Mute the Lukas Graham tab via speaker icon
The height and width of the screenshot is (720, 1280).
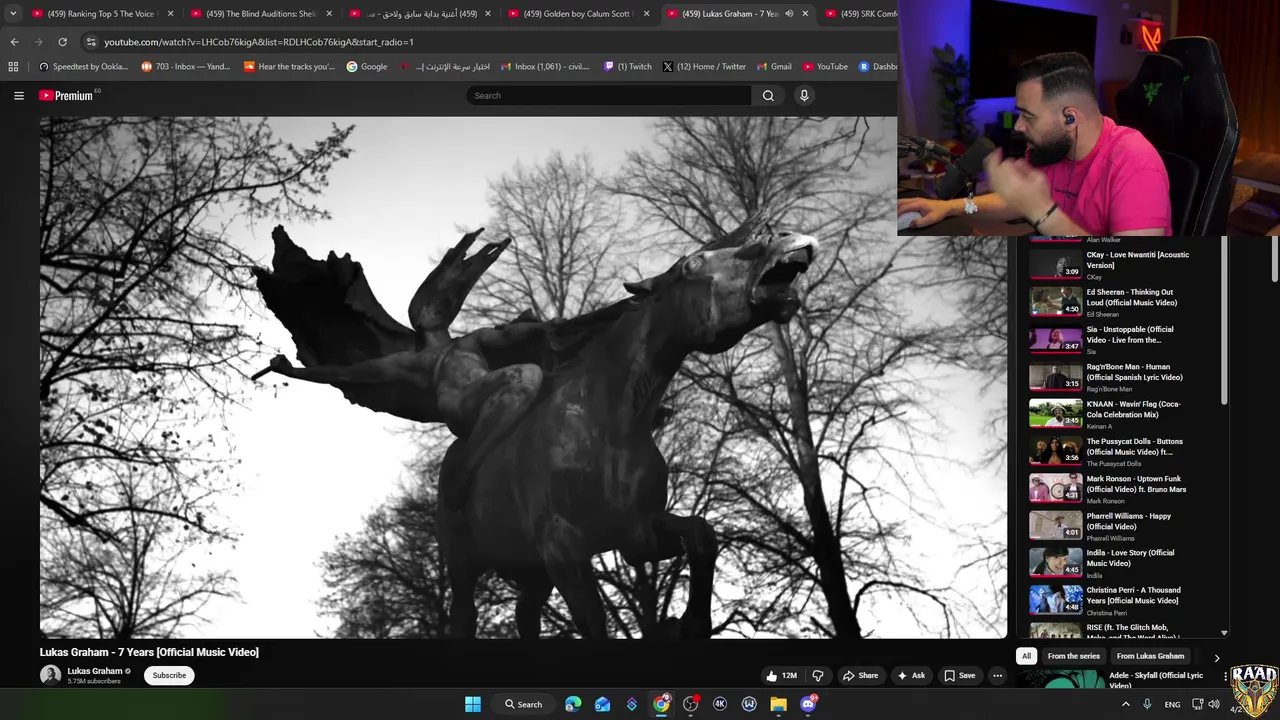pos(789,14)
